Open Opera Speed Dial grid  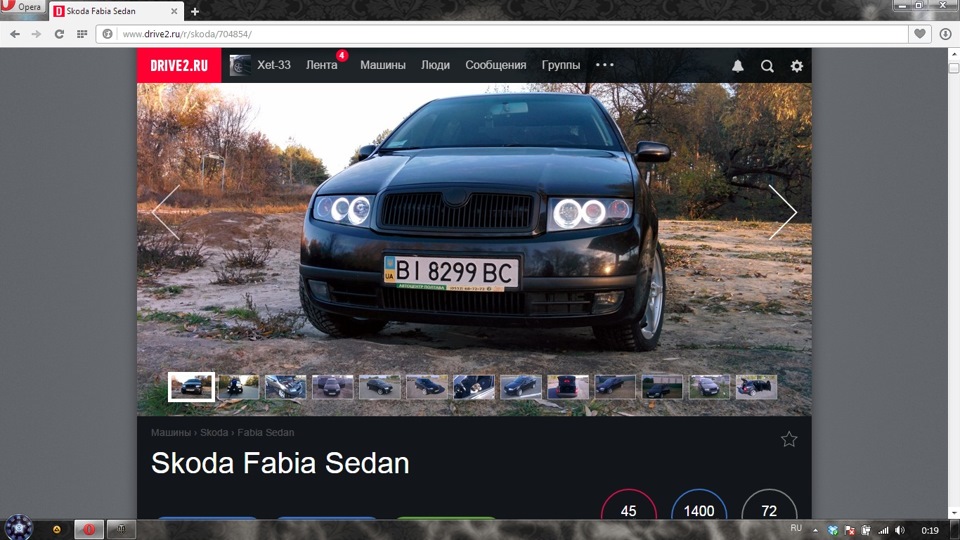pyautogui.click(x=82, y=34)
